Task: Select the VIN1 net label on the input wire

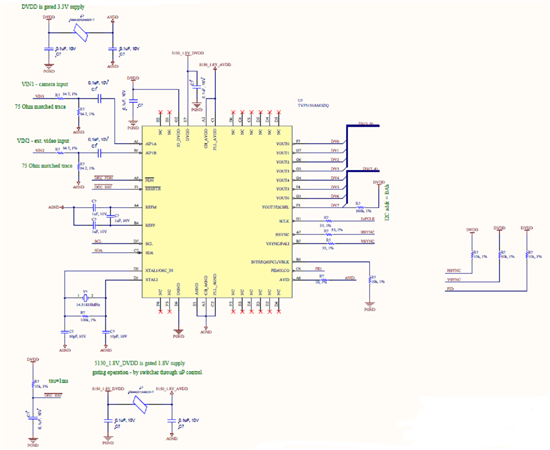Action: coord(40,96)
